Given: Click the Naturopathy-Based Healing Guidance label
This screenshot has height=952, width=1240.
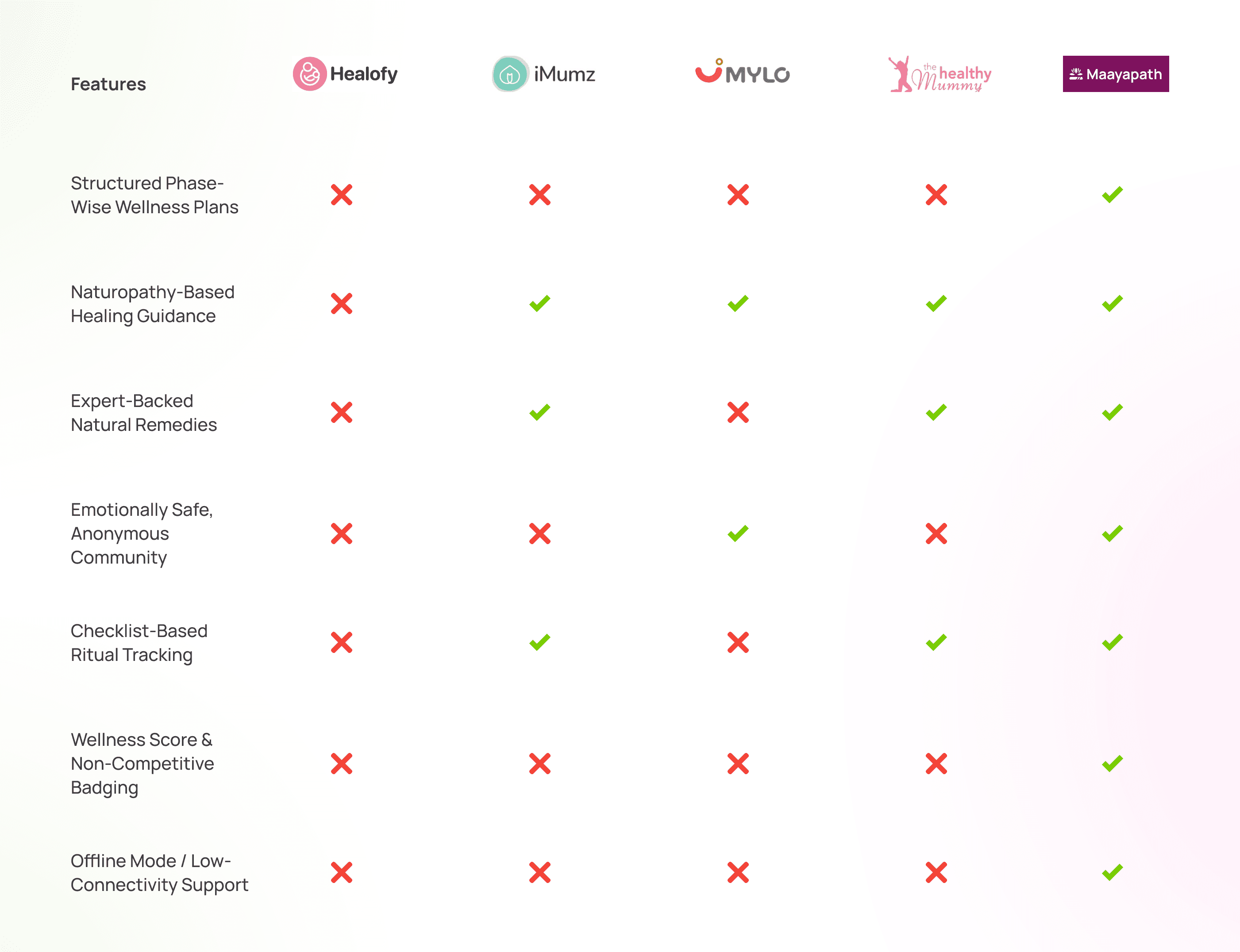Looking at the screenshot, I should 152,304.
